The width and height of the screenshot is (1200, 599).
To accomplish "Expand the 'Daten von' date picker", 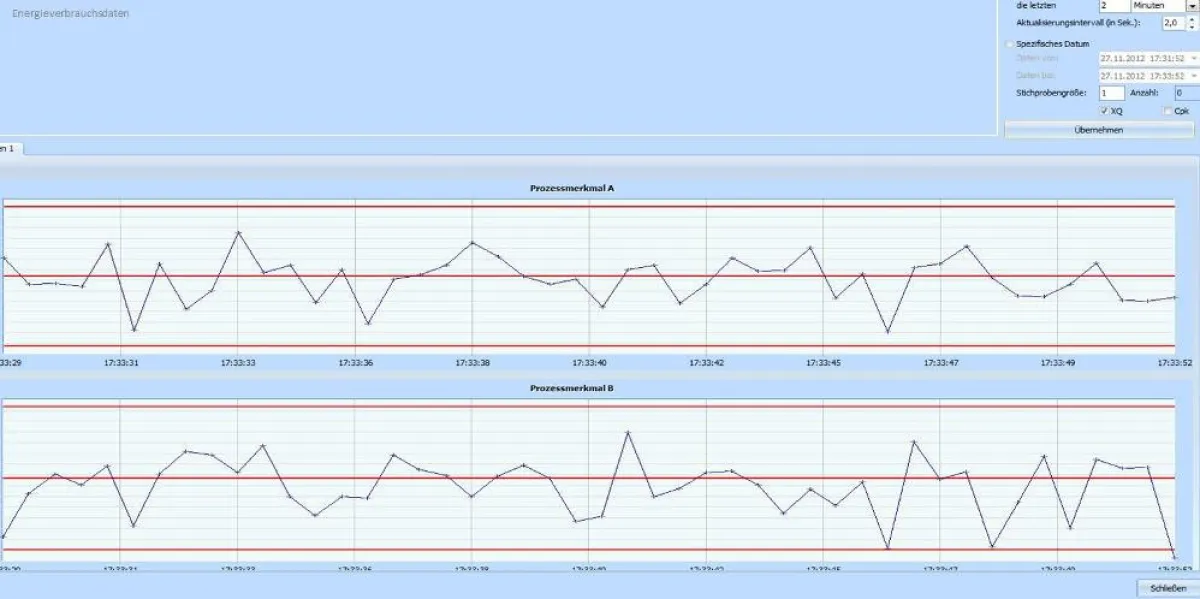I will coord(1193,58).
